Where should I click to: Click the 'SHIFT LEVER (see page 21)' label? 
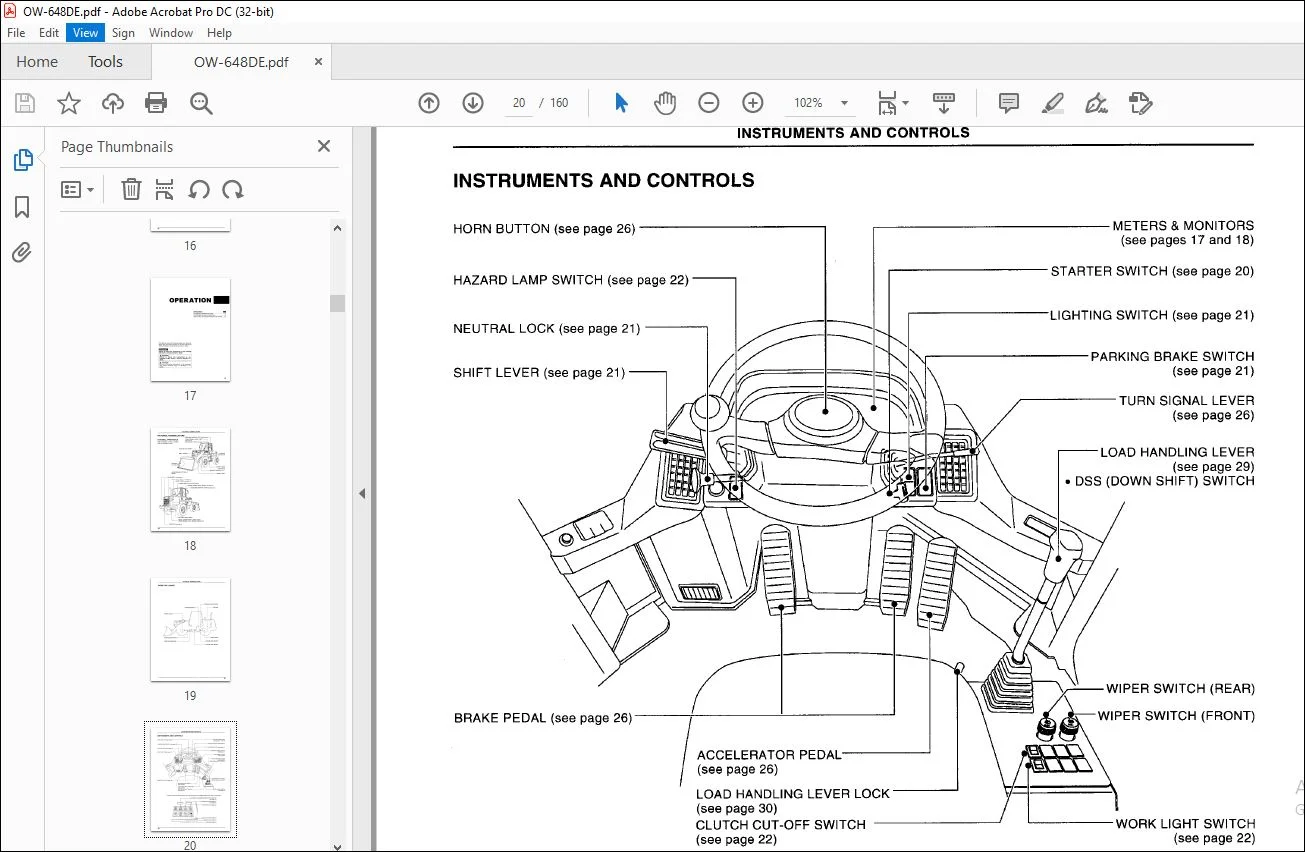pyautogui.click(x=539, y=373)
